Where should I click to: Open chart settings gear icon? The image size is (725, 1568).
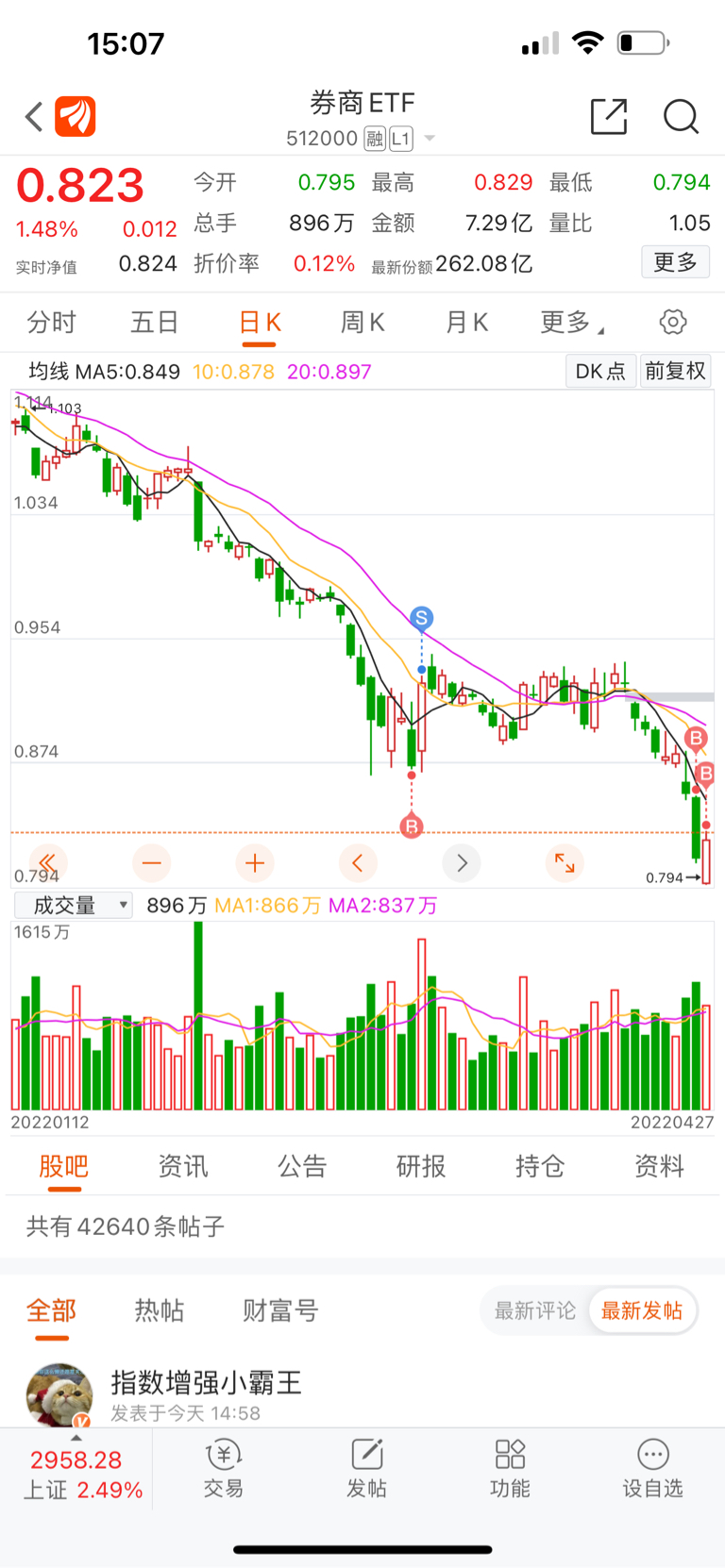click(673, 322)
